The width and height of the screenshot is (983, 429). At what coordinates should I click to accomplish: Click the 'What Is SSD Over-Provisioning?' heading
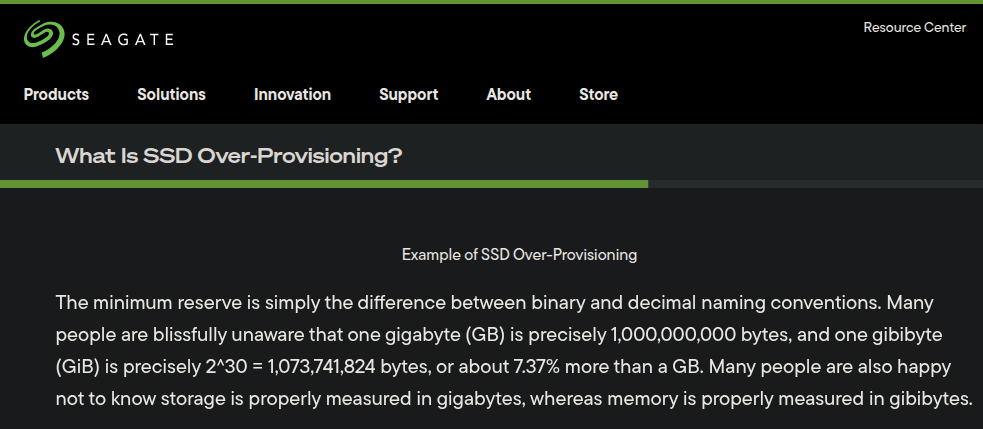pos(229,156)
